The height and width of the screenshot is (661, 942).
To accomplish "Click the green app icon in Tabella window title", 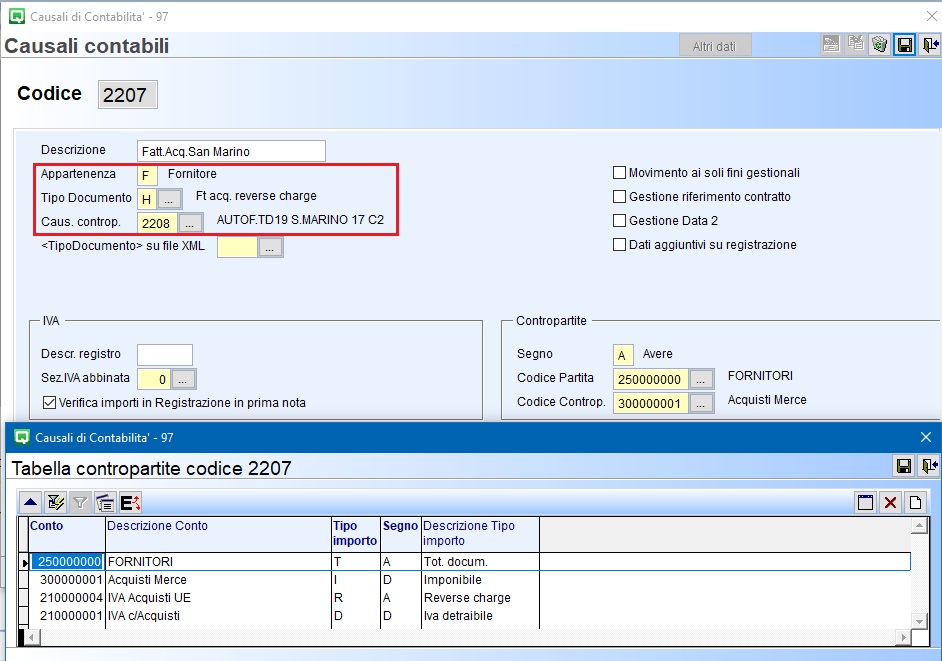I will [x=22, y=437].
